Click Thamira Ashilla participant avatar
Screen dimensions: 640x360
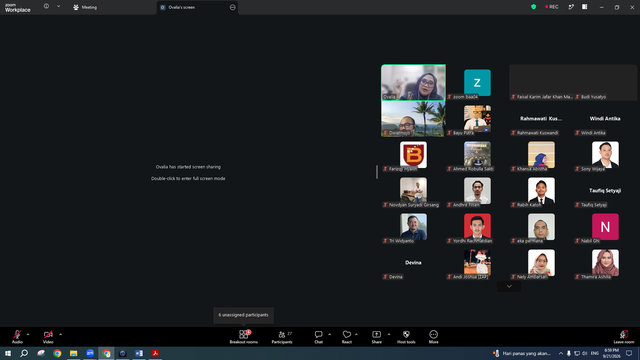(605, 262)
